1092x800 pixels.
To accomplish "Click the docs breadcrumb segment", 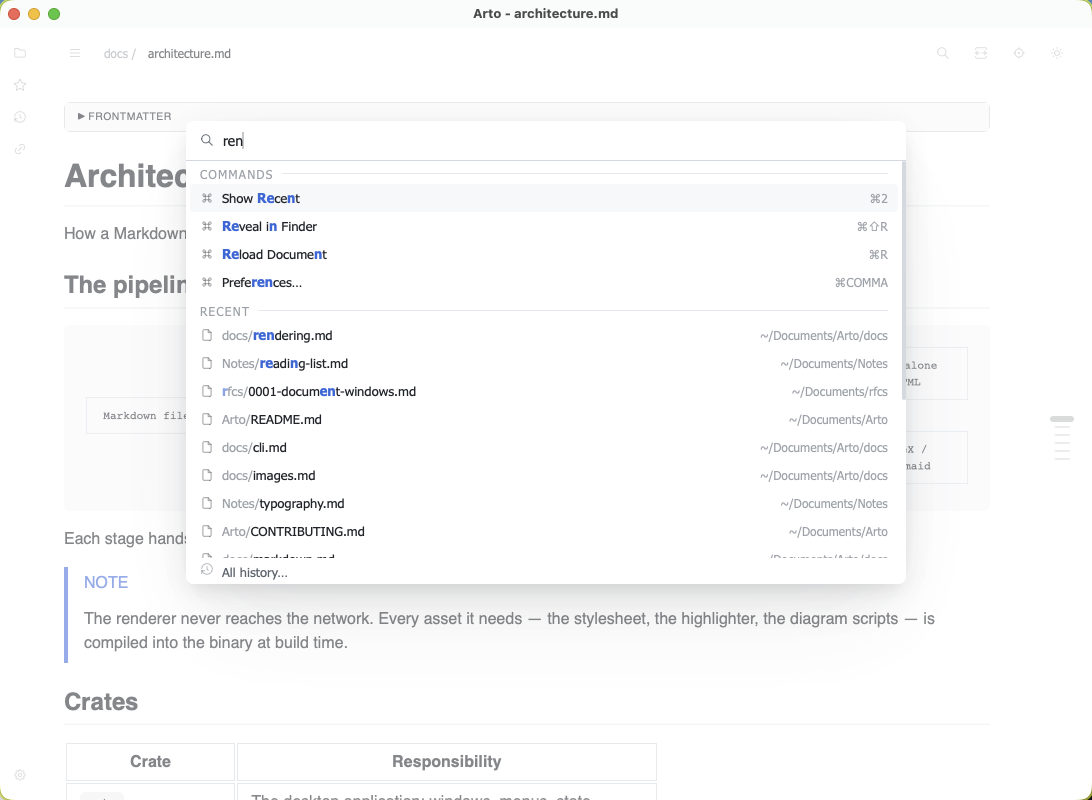I will (116, 54).
